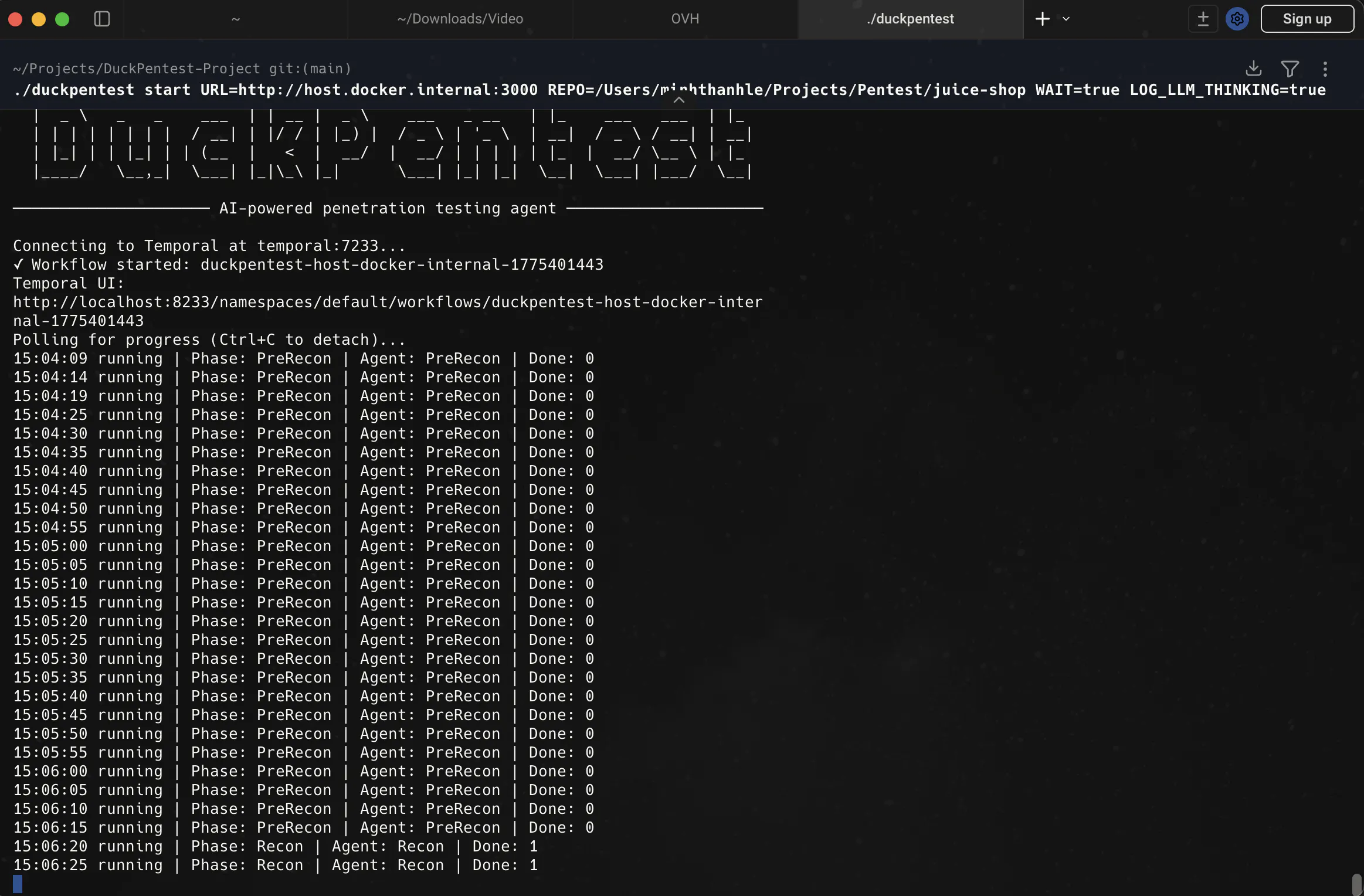Expand the new tab options chevron
Screen dimensions: 1364x896
(x=1066, y=19)
